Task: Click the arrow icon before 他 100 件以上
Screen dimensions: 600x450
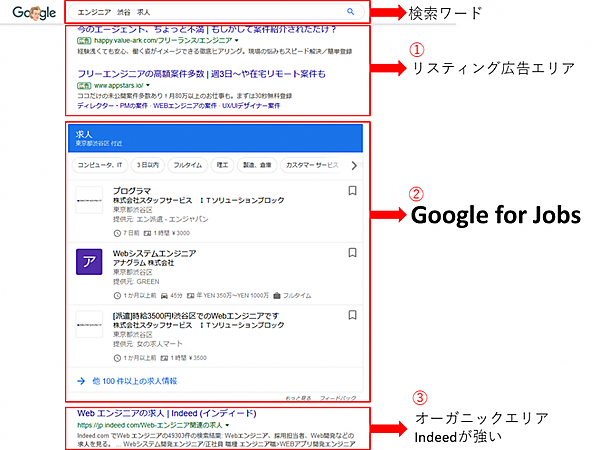Action: (81, 381)
